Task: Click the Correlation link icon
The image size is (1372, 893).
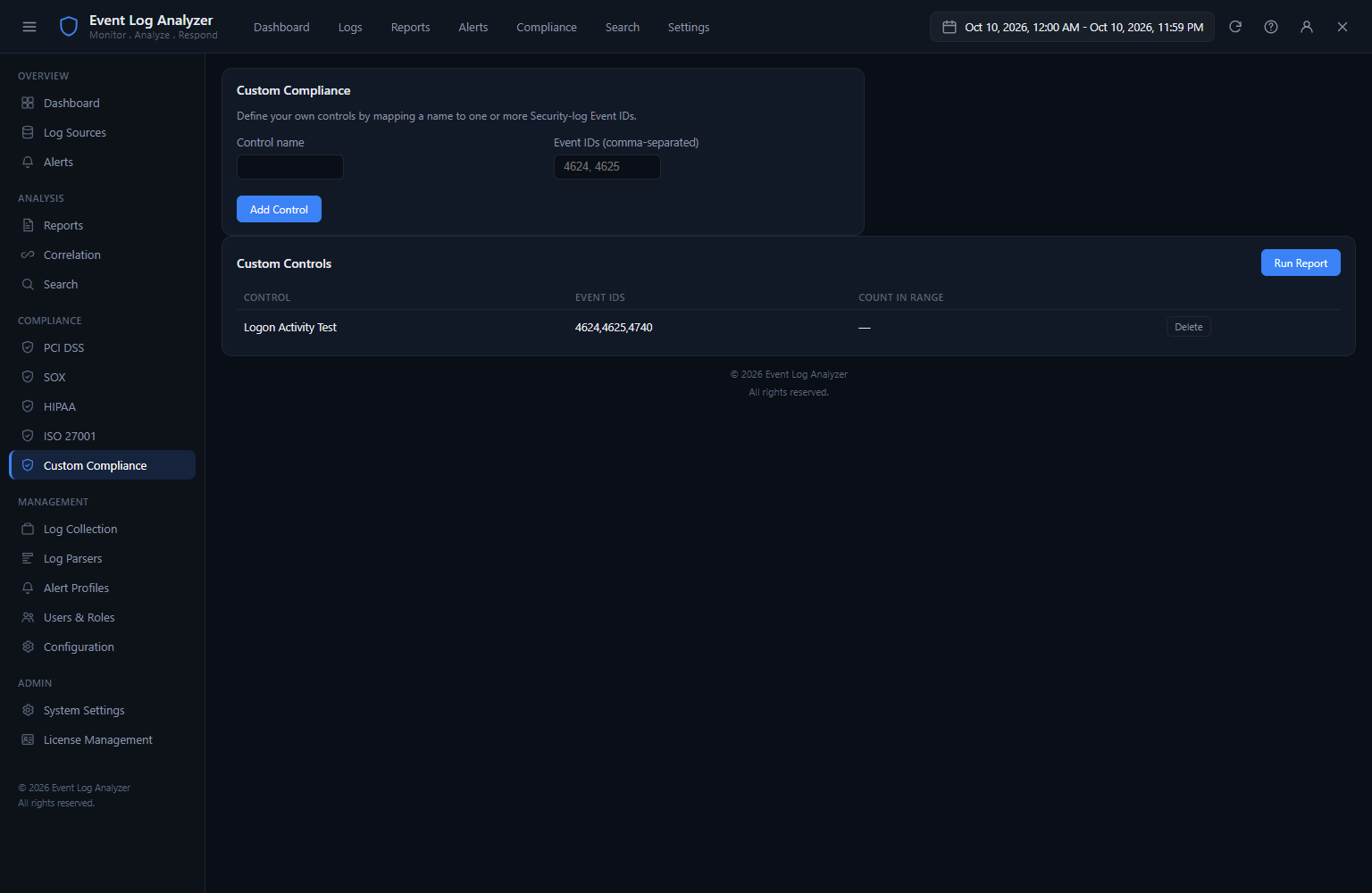Action: coord(28,255)
